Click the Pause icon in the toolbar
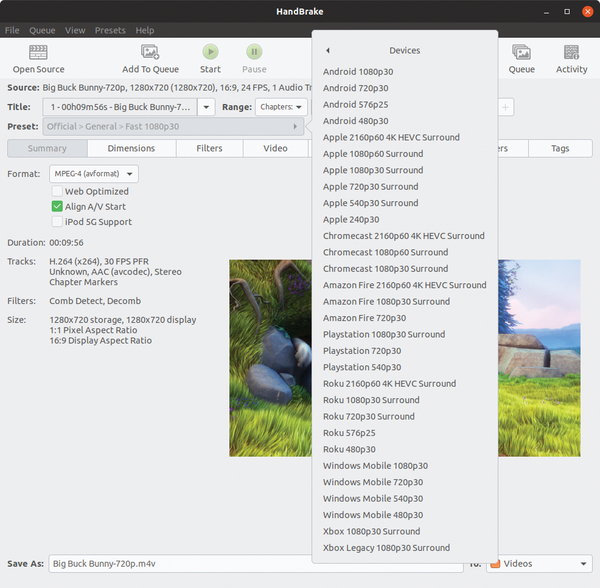Screen dimensions: 600x588 [254, 52]
